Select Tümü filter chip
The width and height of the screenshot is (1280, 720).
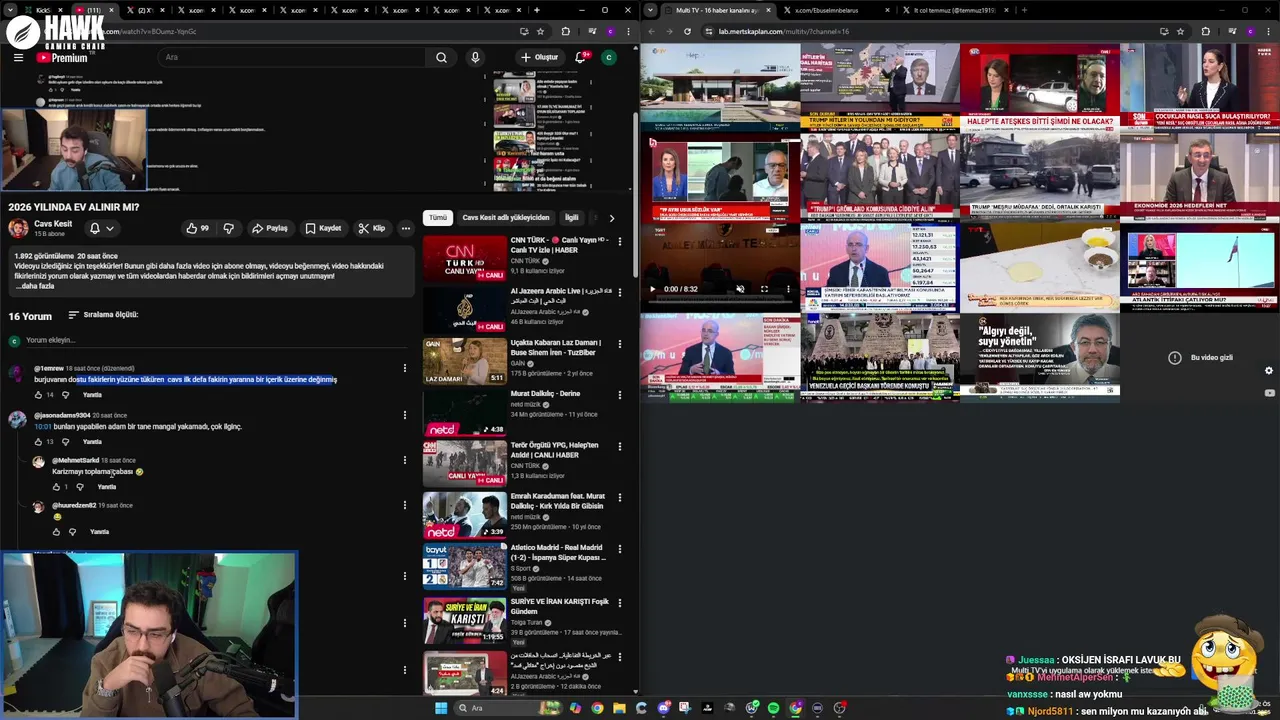point(438,217)
